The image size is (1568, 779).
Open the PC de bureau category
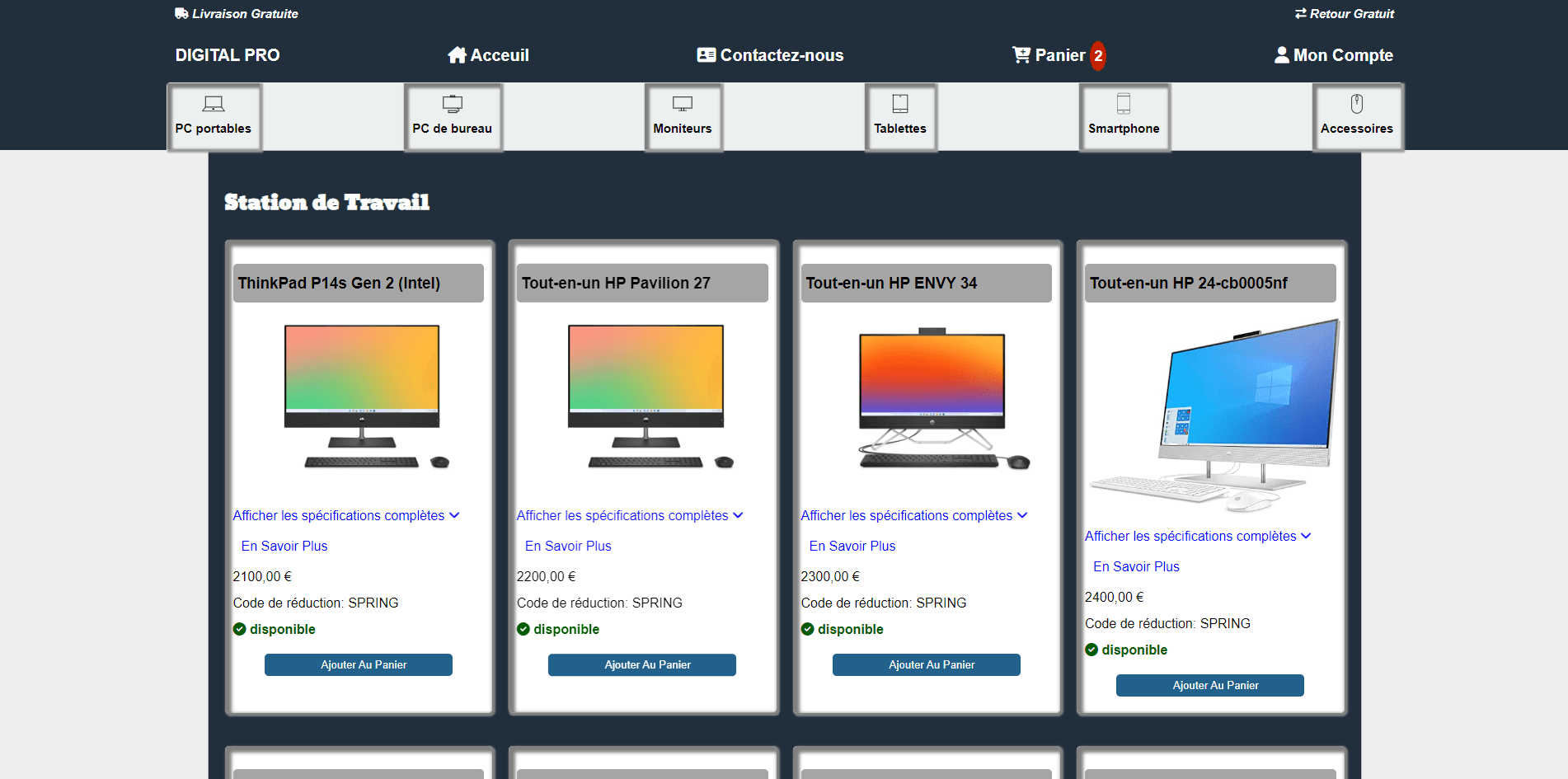point(453,117)
